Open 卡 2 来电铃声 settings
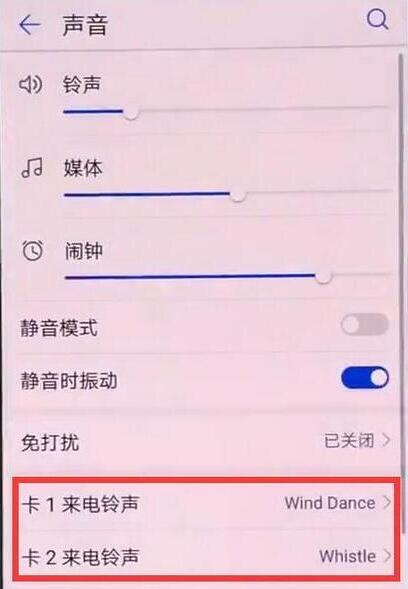This screenshot has height=589, width=408. (206, 556)
